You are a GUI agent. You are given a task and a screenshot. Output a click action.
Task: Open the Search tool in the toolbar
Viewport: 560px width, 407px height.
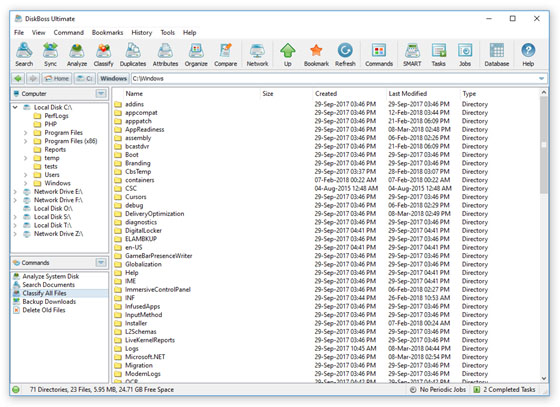click(24, 55)
